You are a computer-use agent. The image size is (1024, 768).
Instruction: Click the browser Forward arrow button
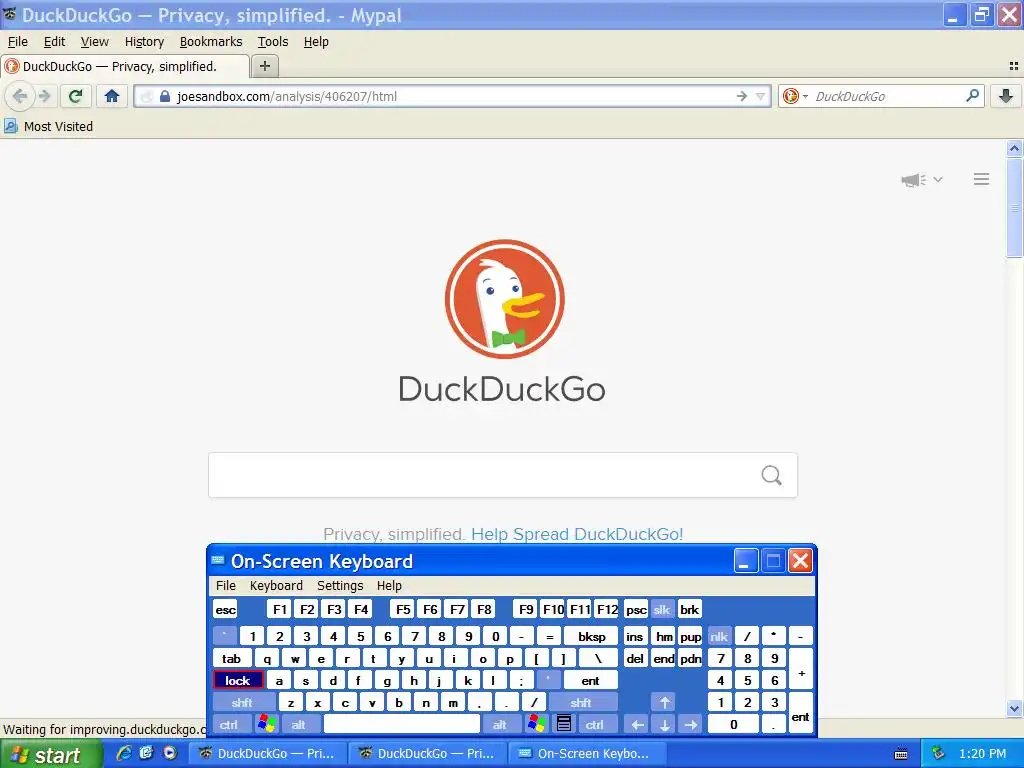(x=44, y=97)
